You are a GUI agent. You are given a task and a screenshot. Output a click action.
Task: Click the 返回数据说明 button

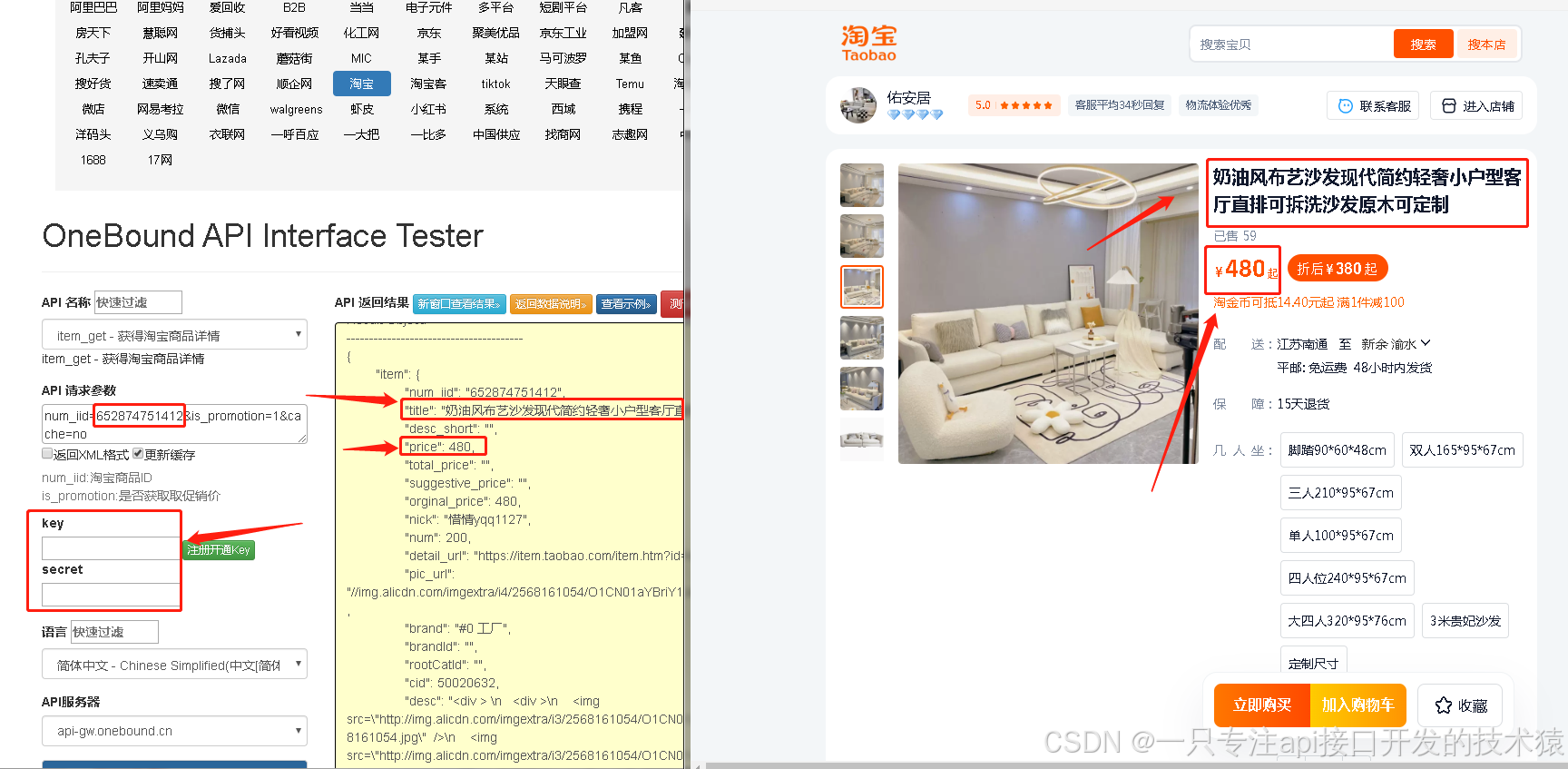(551, 304)
